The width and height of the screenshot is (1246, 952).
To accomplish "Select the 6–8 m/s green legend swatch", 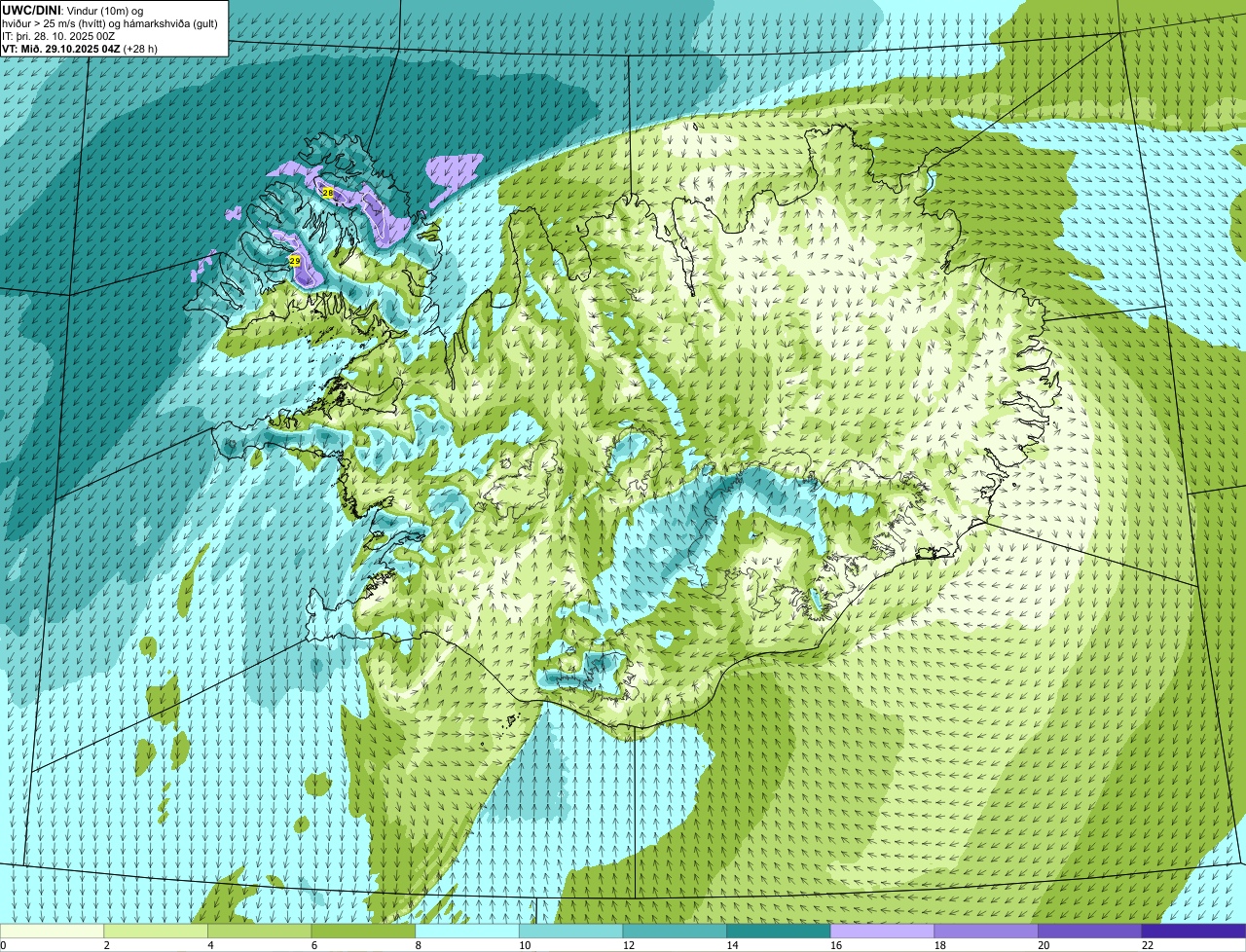I will (363, 931).
